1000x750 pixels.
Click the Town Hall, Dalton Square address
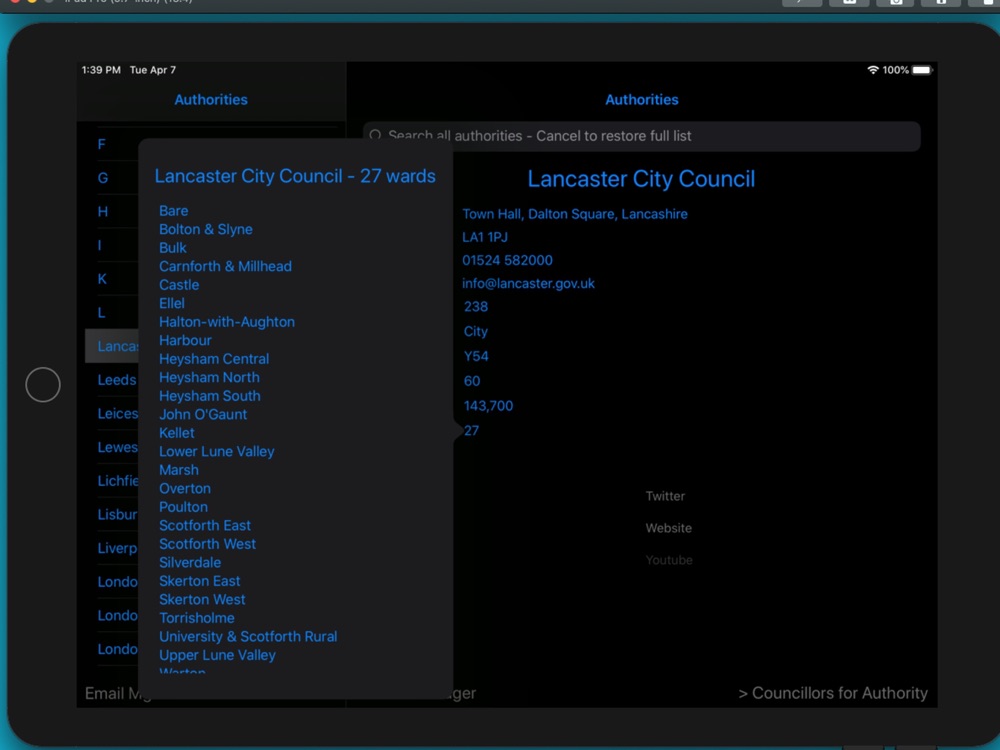click(x=575, y=214)
